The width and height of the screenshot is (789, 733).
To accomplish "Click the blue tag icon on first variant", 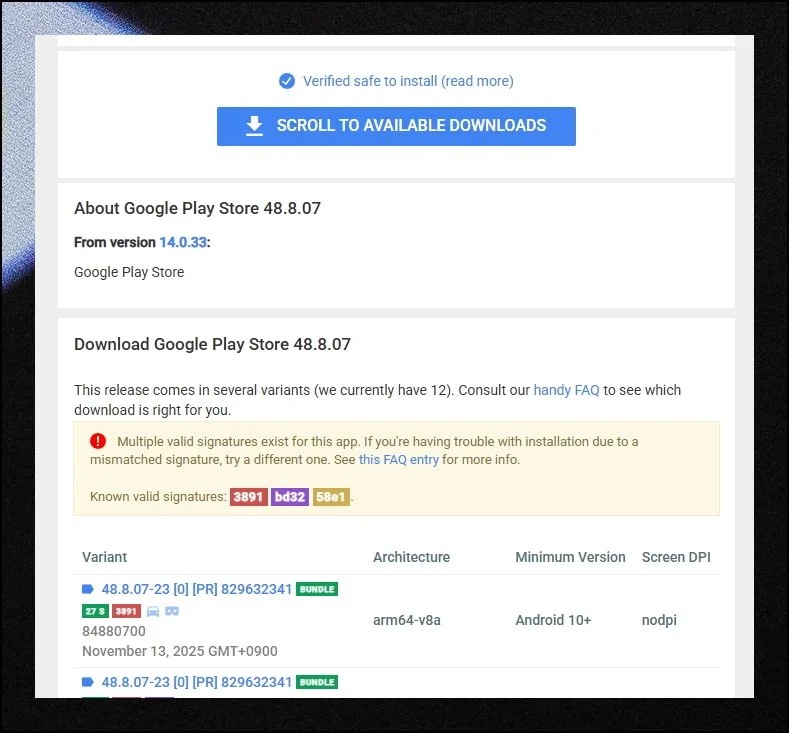I will 89,589.
